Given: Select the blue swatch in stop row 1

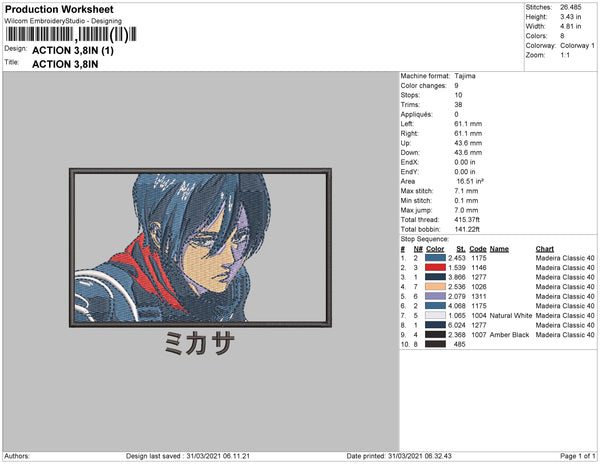Looking at the screenshot, I should 435,258.
